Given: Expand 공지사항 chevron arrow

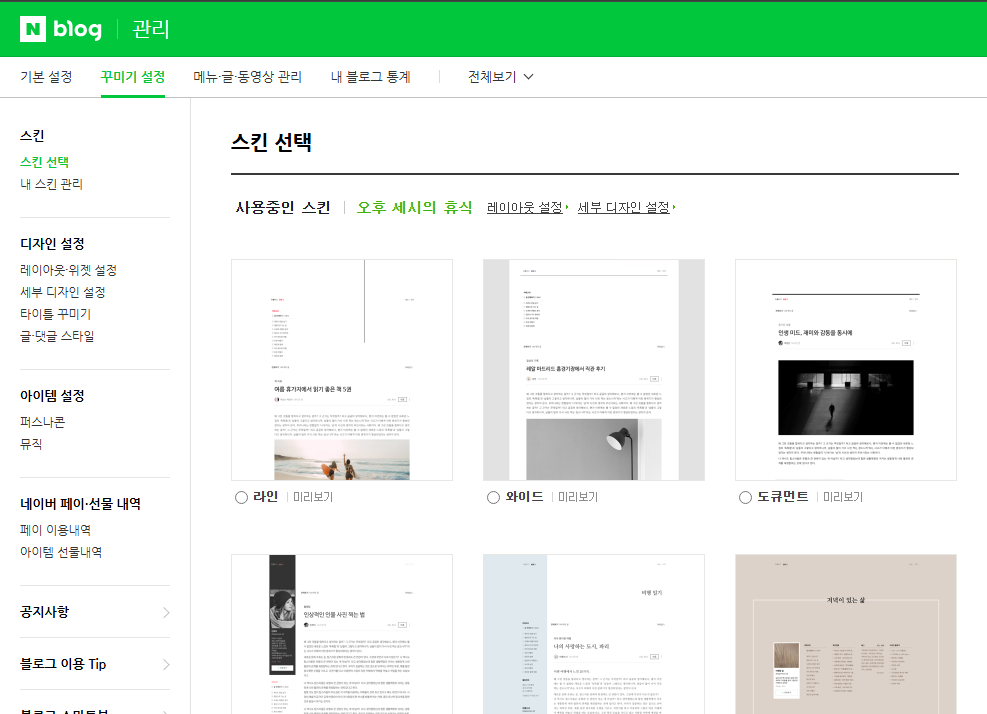Looking at the screenshot, I should [x=166, y=613].
